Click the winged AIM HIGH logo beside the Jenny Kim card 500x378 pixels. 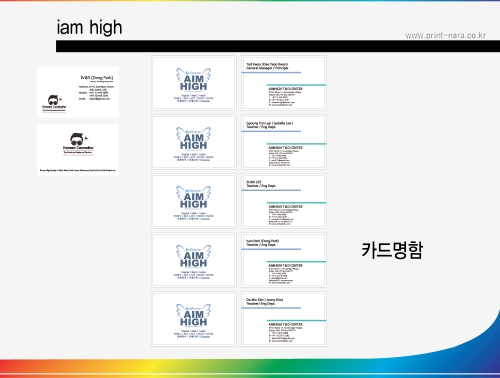[194, 315]
